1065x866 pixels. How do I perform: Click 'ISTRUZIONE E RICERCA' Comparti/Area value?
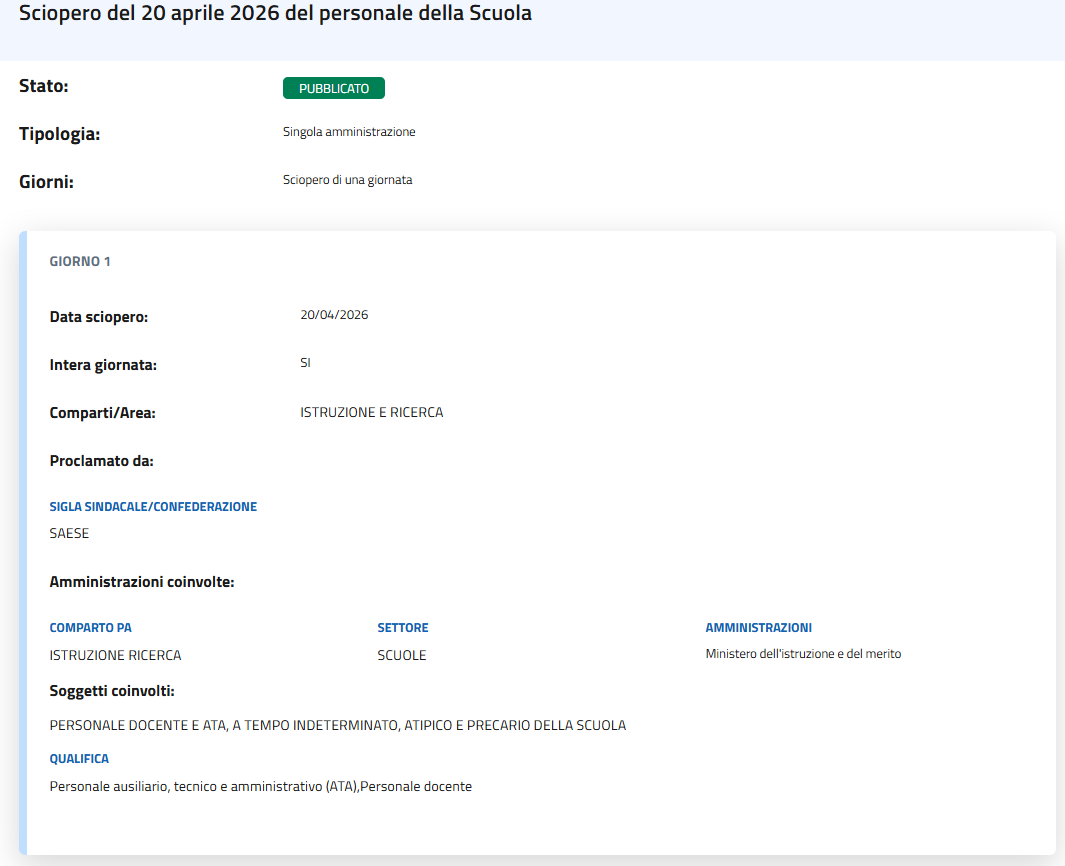tap(371, 412)
